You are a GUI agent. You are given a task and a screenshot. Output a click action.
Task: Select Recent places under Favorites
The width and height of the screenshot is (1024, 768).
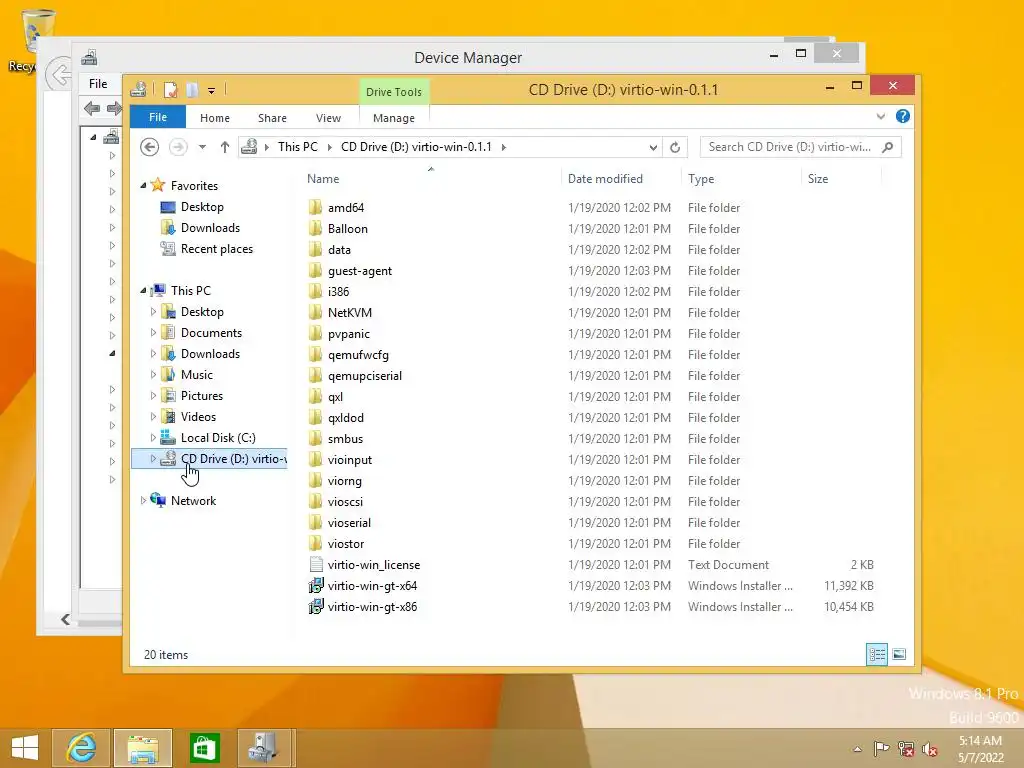point(216,249)
